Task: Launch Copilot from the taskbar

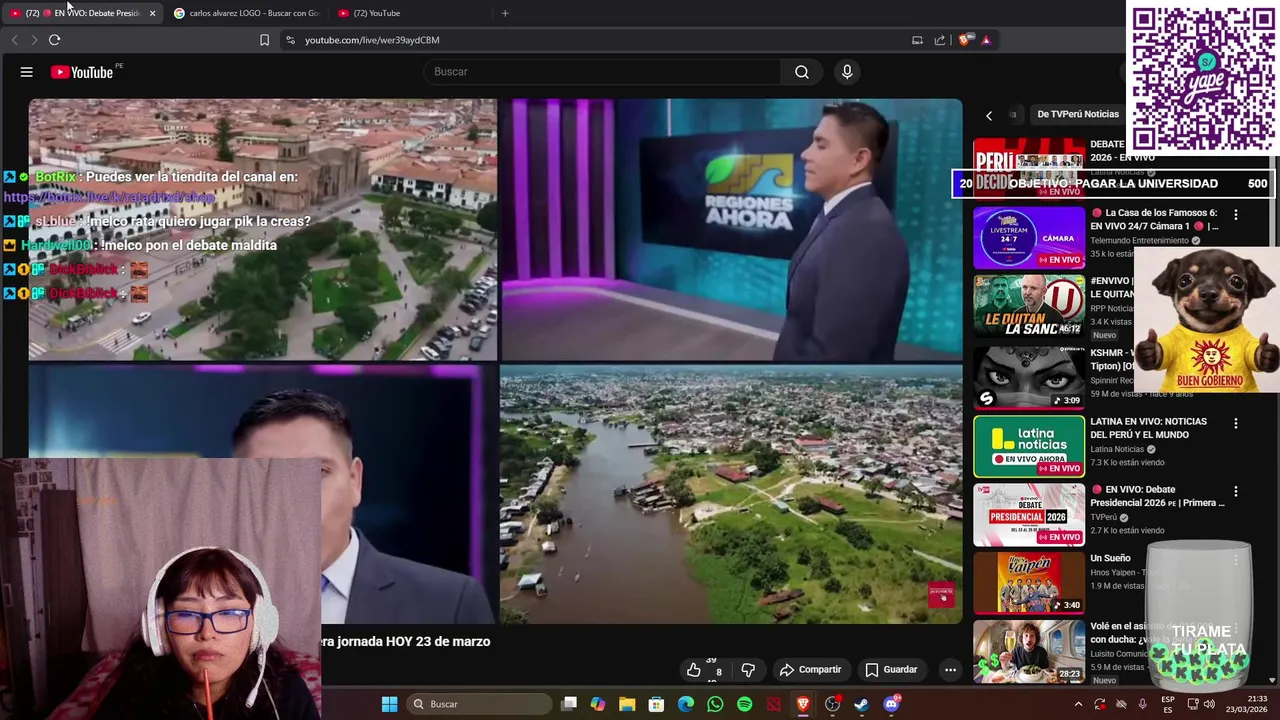Action: (x=598, y=704)
